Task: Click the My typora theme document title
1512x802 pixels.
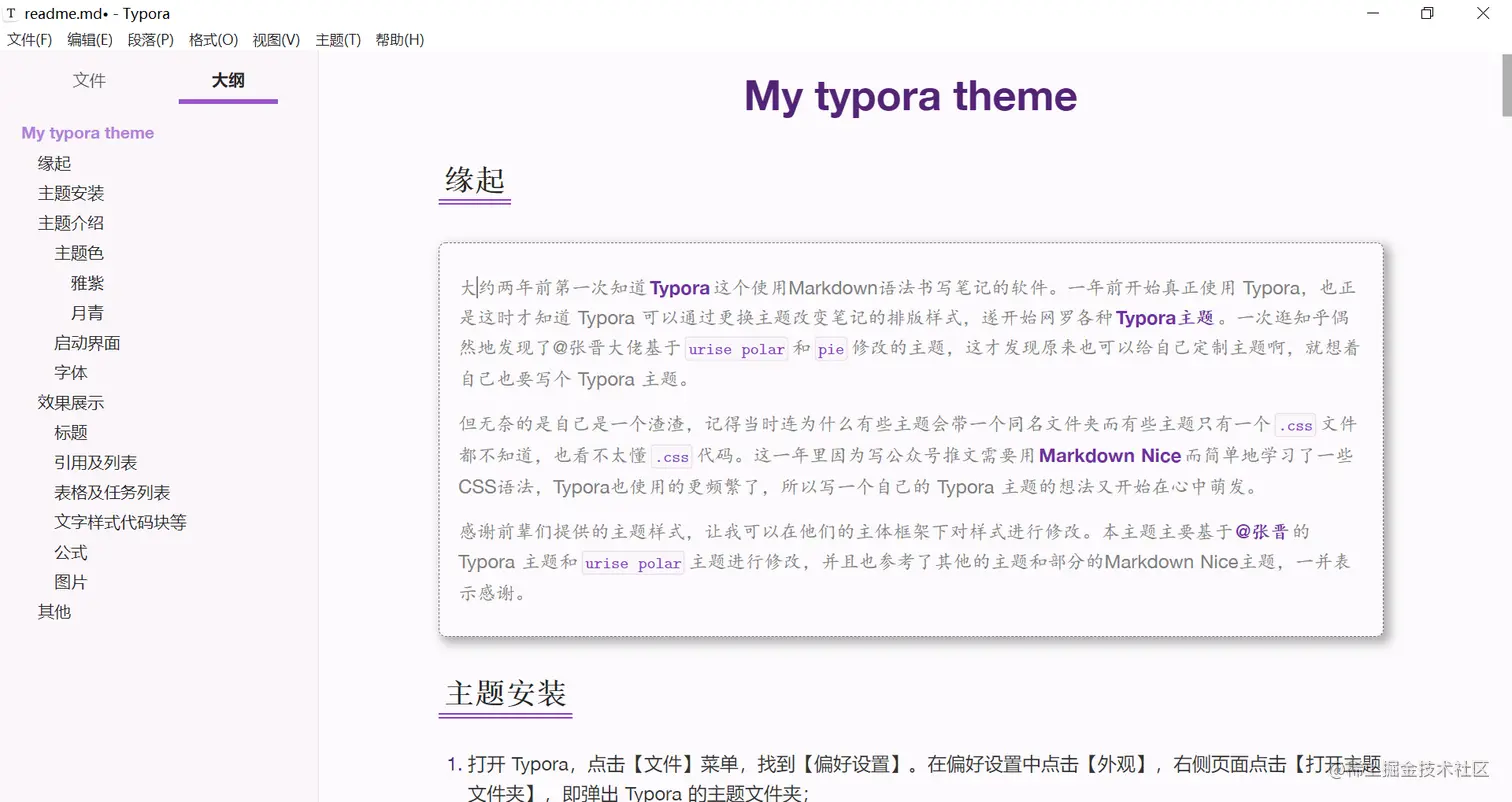Action: click(x=911, y=96)
